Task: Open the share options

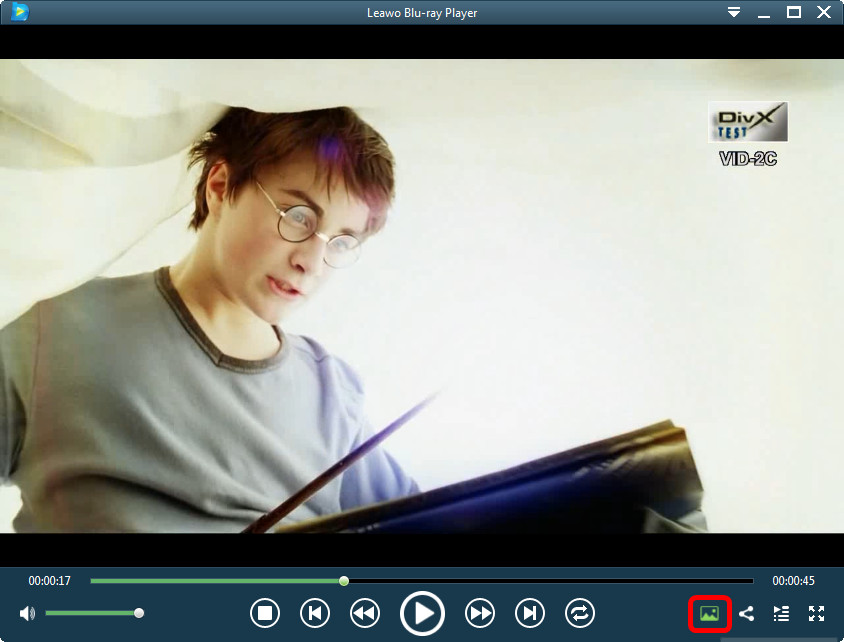Action: 746,613
